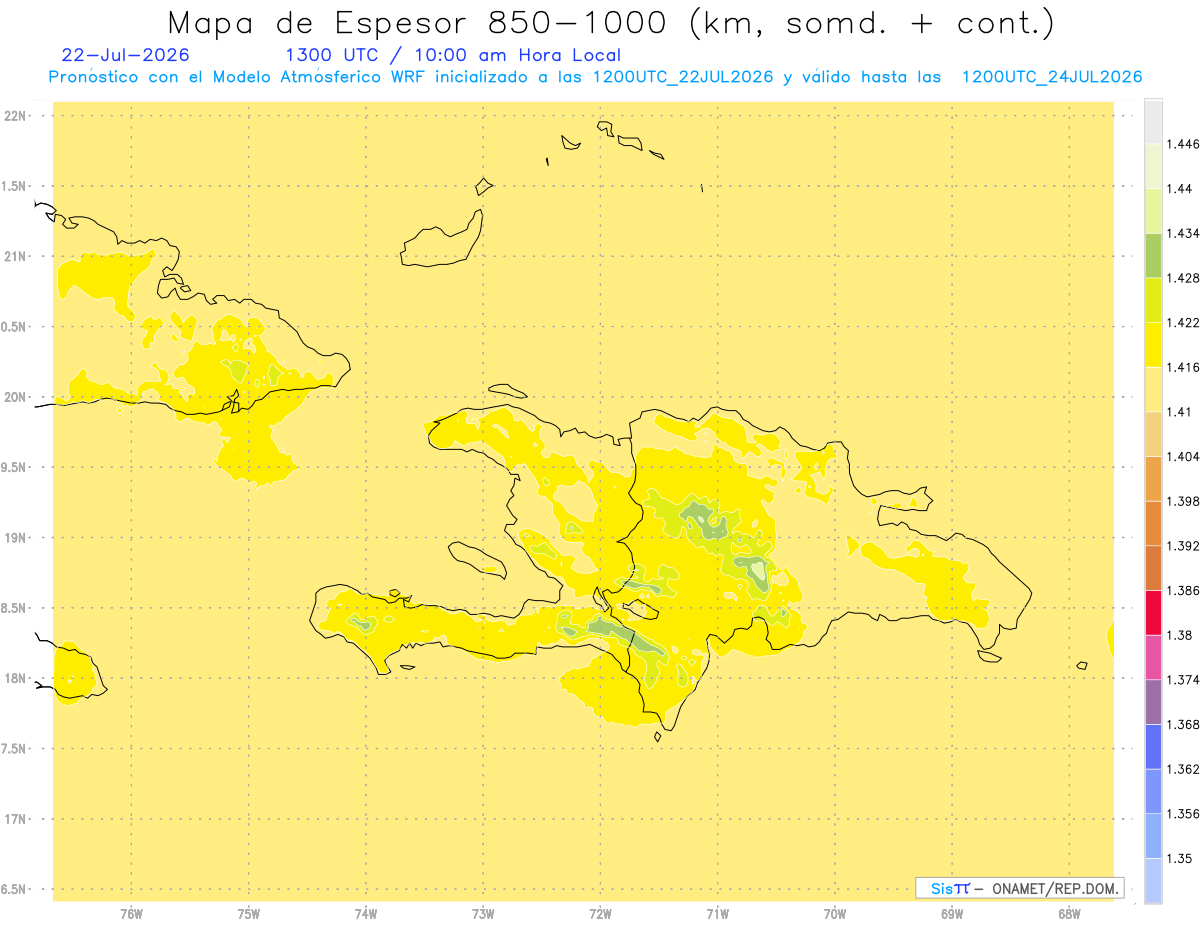
Task: Click the 75W longitude axis label
Action: click(249, 913)
